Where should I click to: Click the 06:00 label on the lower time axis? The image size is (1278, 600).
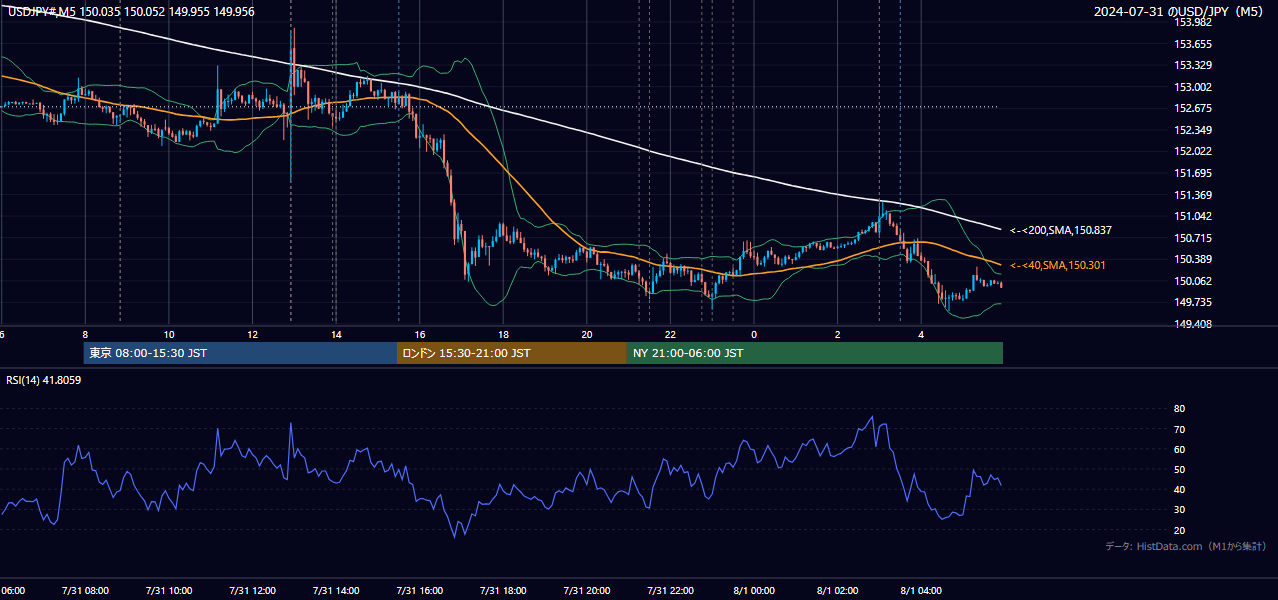[x=13, y=590]
